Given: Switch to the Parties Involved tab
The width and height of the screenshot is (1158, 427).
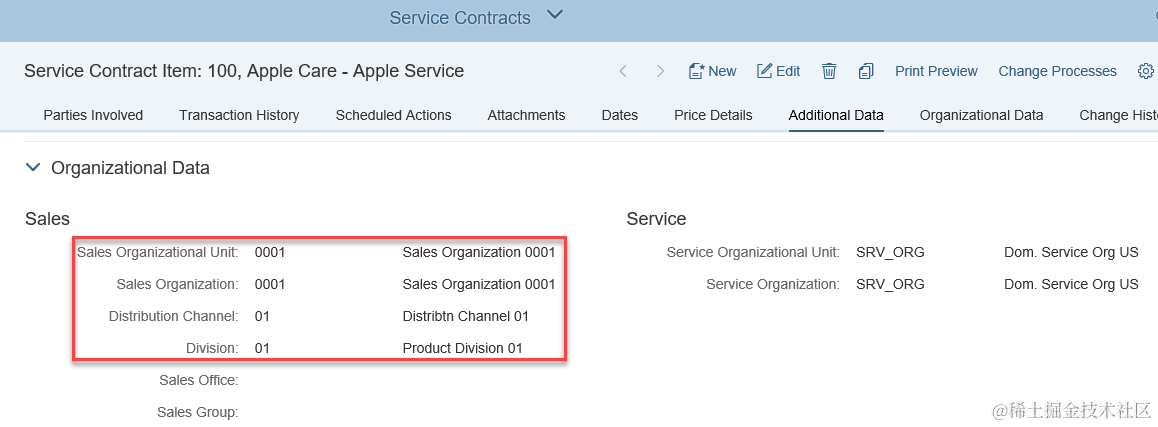Looking at the screenshot, I should (93, 115).
